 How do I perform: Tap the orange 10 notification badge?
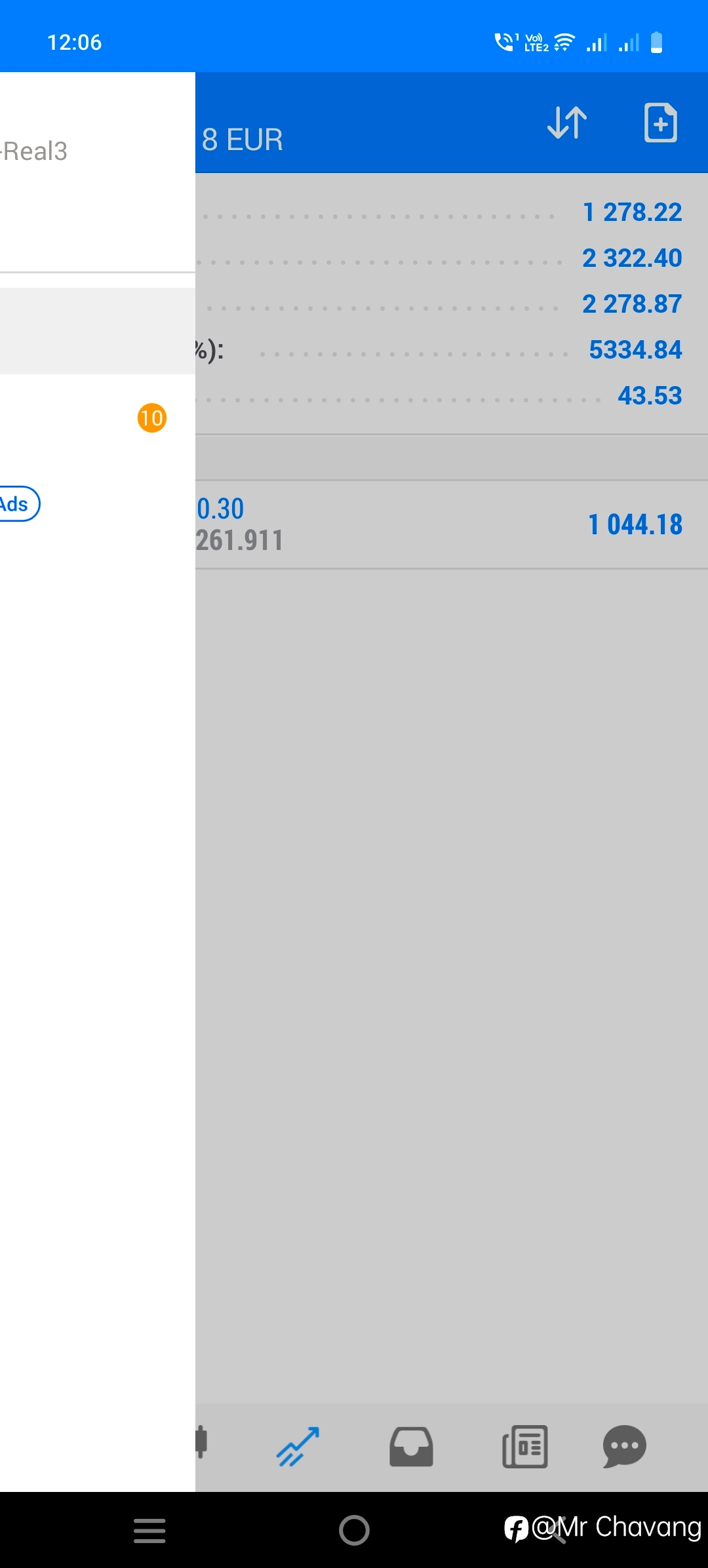pos(152,418)
